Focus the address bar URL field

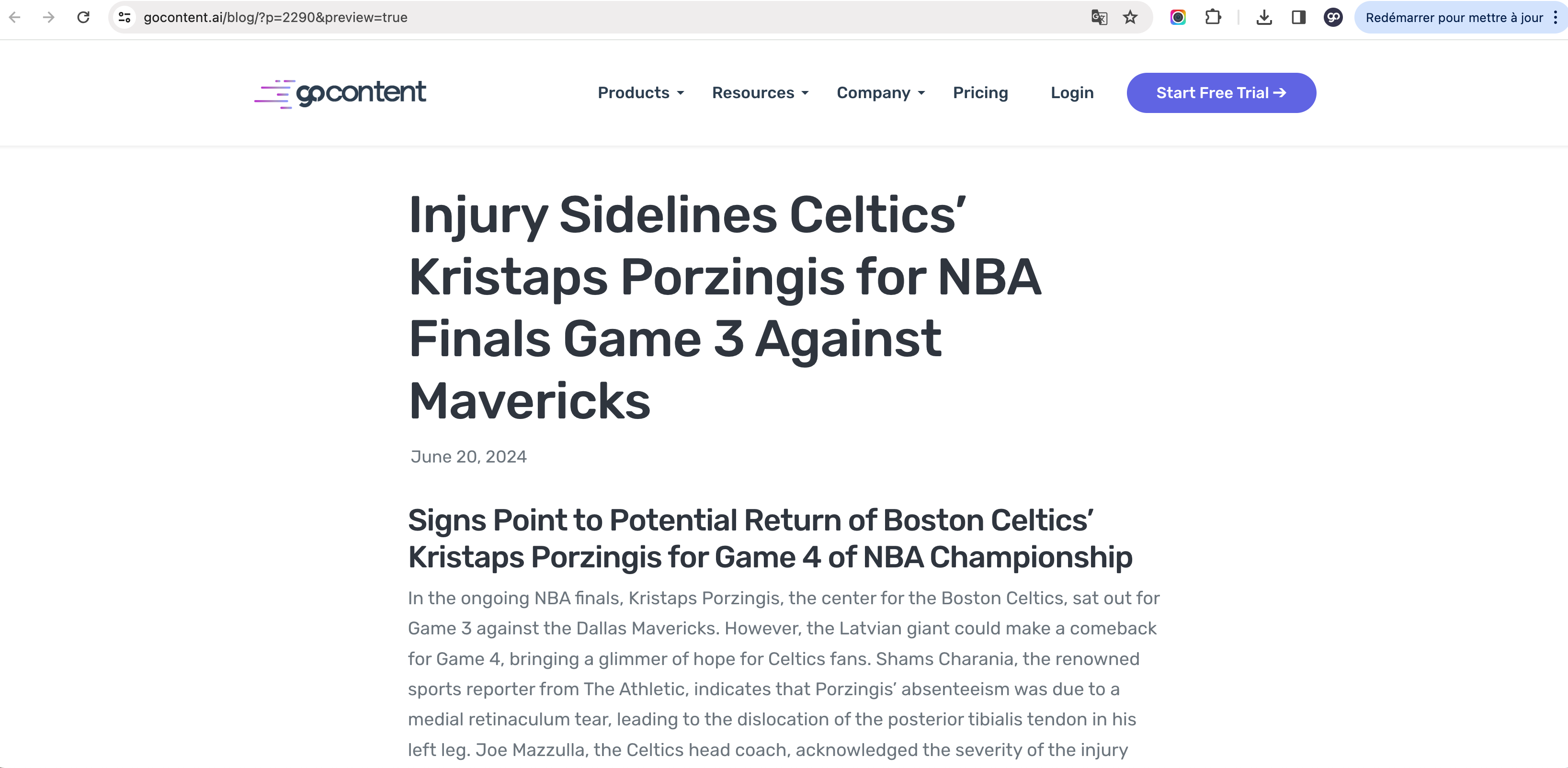[548, 17]
